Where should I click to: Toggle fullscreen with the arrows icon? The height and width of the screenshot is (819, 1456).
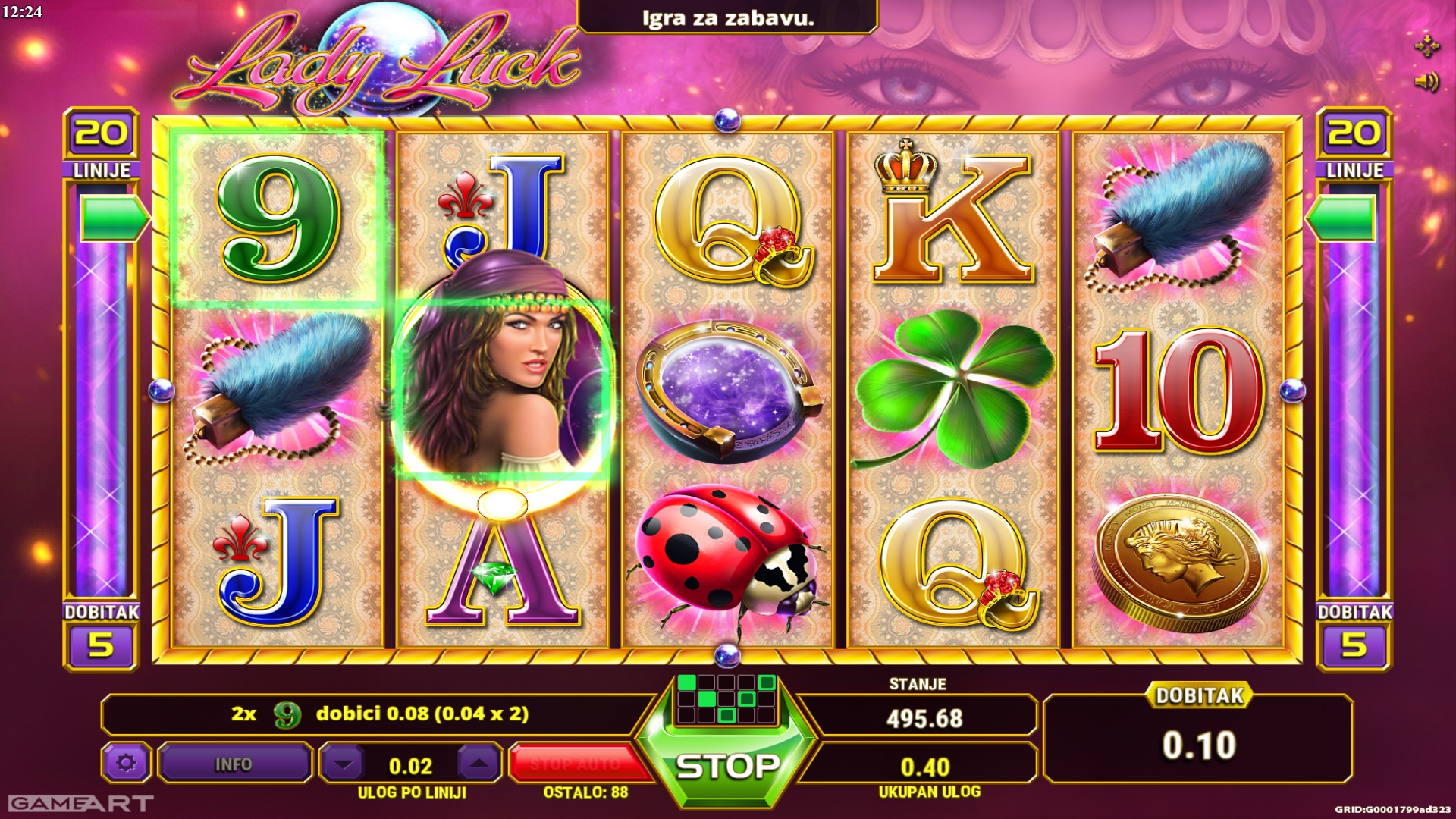[1426, 45]
